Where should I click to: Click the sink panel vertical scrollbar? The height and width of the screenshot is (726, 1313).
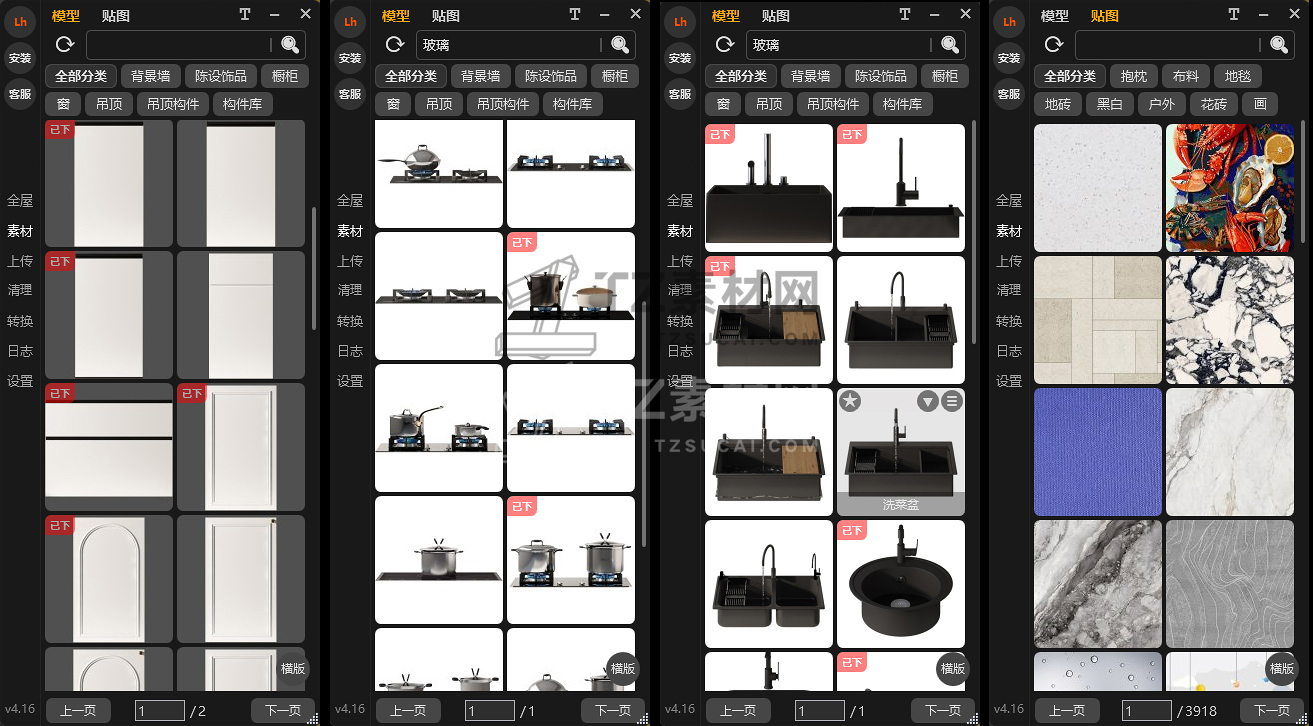point(975,234)
